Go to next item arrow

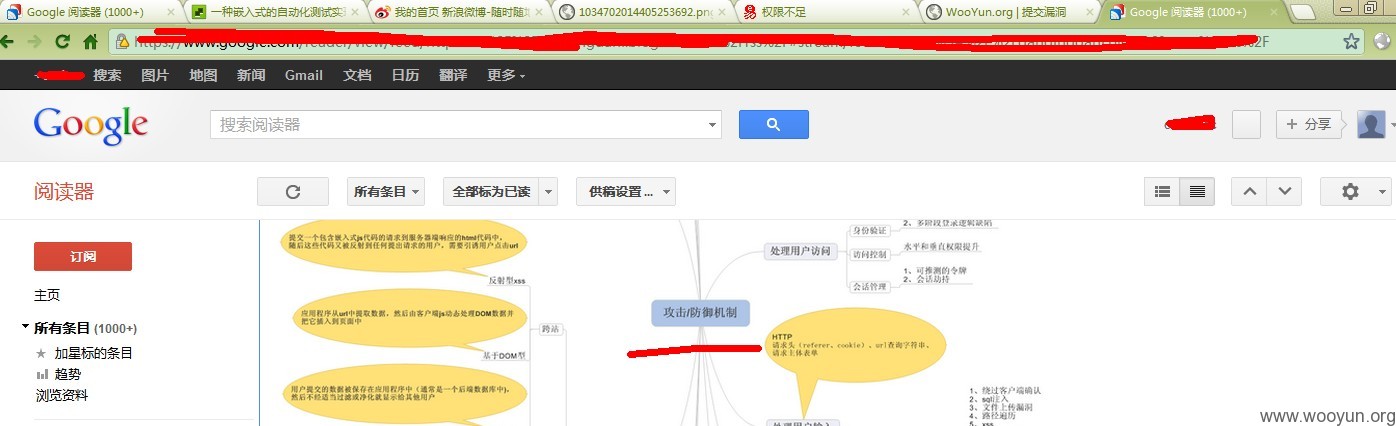point(1285,191)
